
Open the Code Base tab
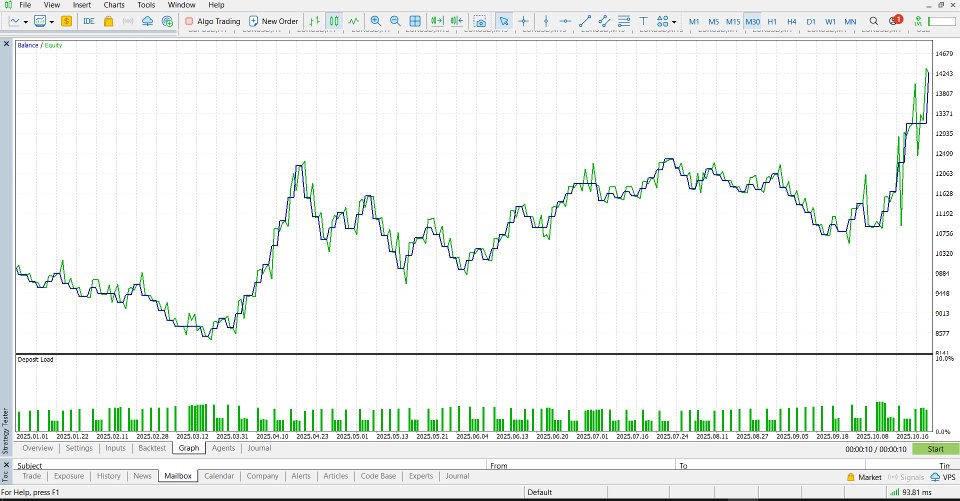coord(378,476)
